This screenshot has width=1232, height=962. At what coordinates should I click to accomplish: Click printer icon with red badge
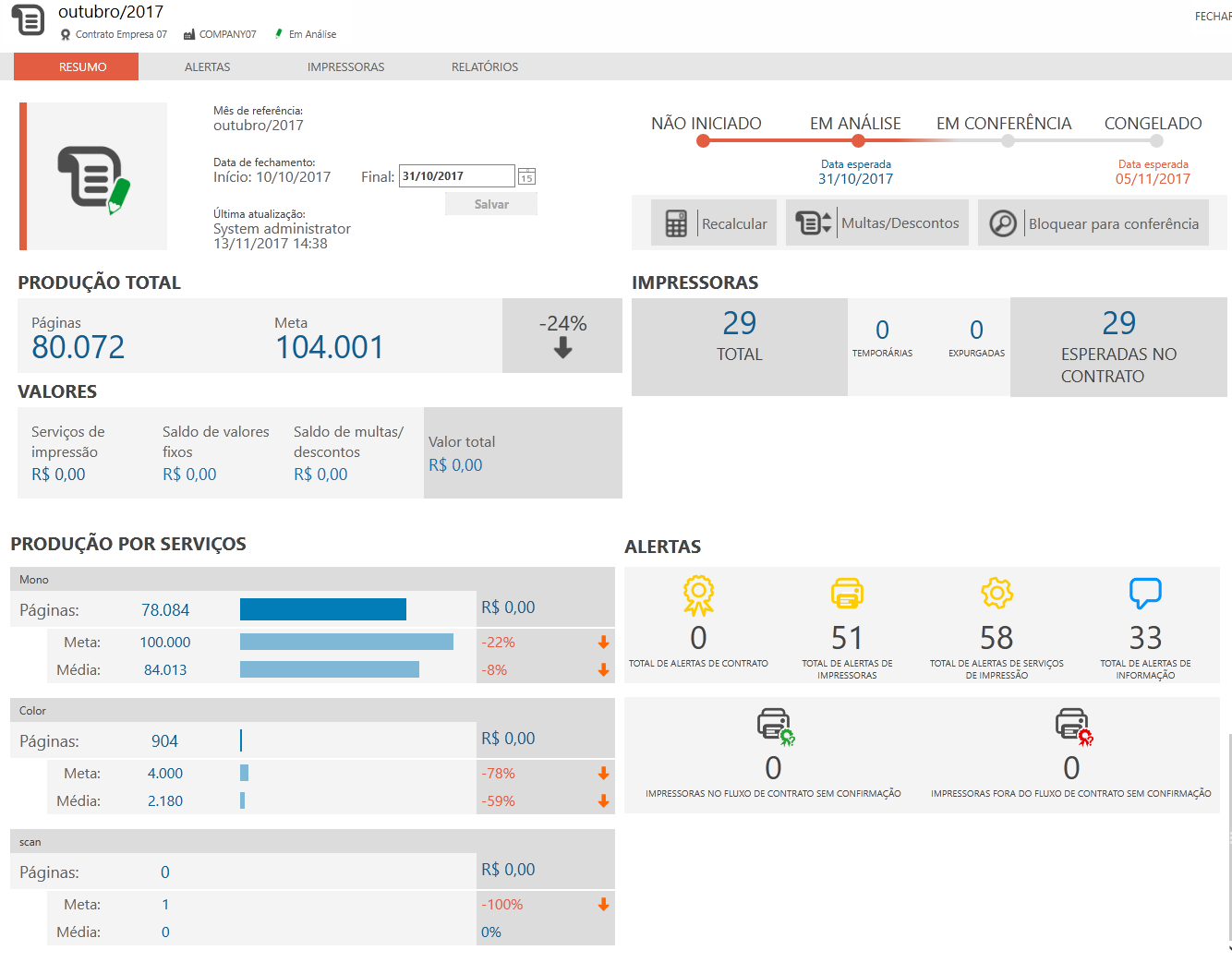(1072, 726)
